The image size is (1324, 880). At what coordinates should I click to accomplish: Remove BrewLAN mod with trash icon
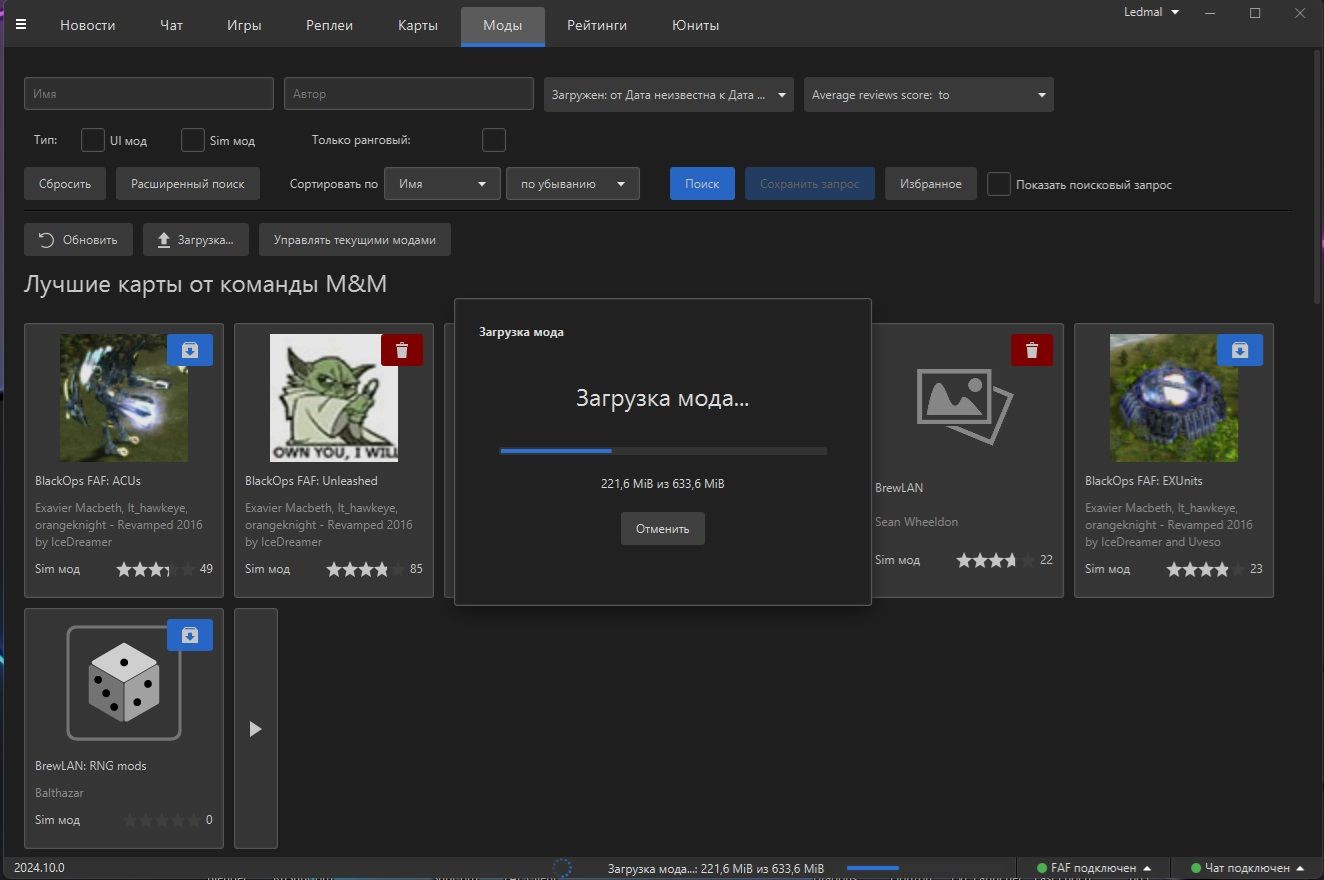[1032, 350]
